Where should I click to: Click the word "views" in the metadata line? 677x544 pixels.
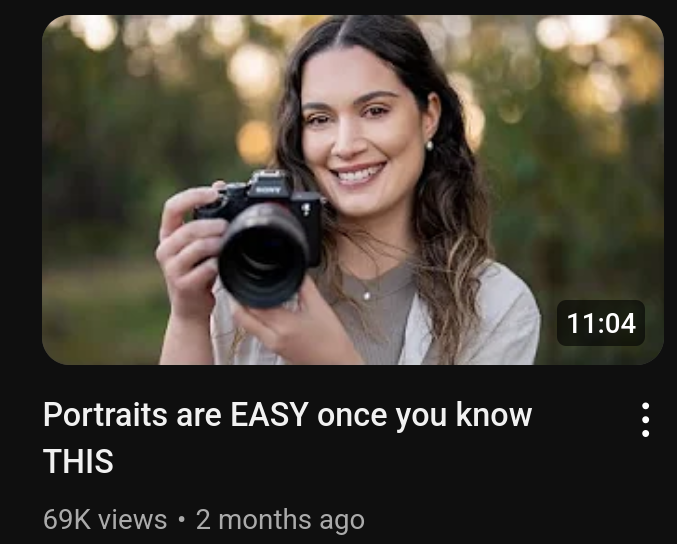(133, 520)
